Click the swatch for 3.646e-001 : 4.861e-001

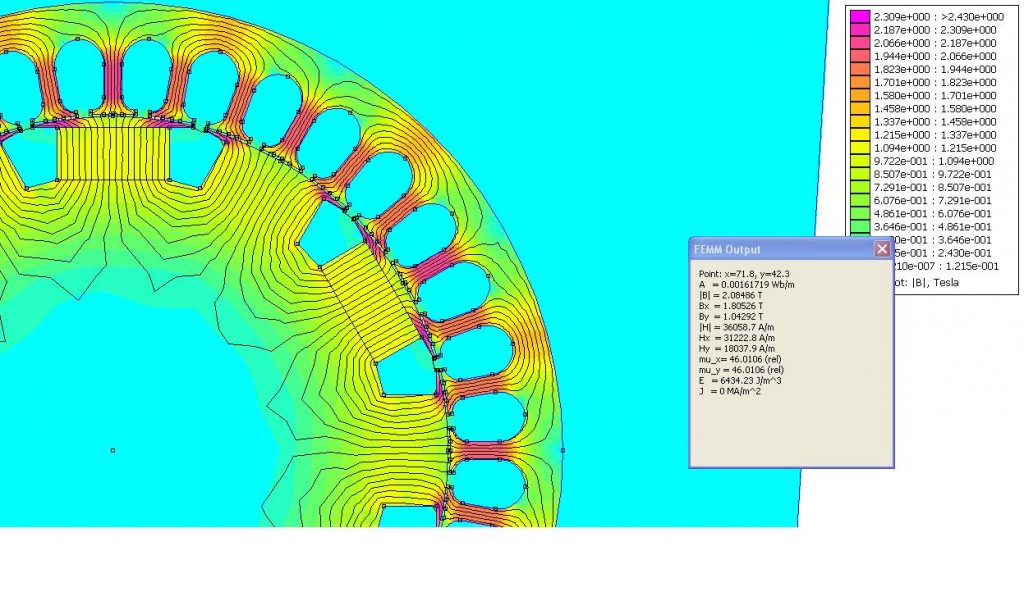click(x=860, y=227)
